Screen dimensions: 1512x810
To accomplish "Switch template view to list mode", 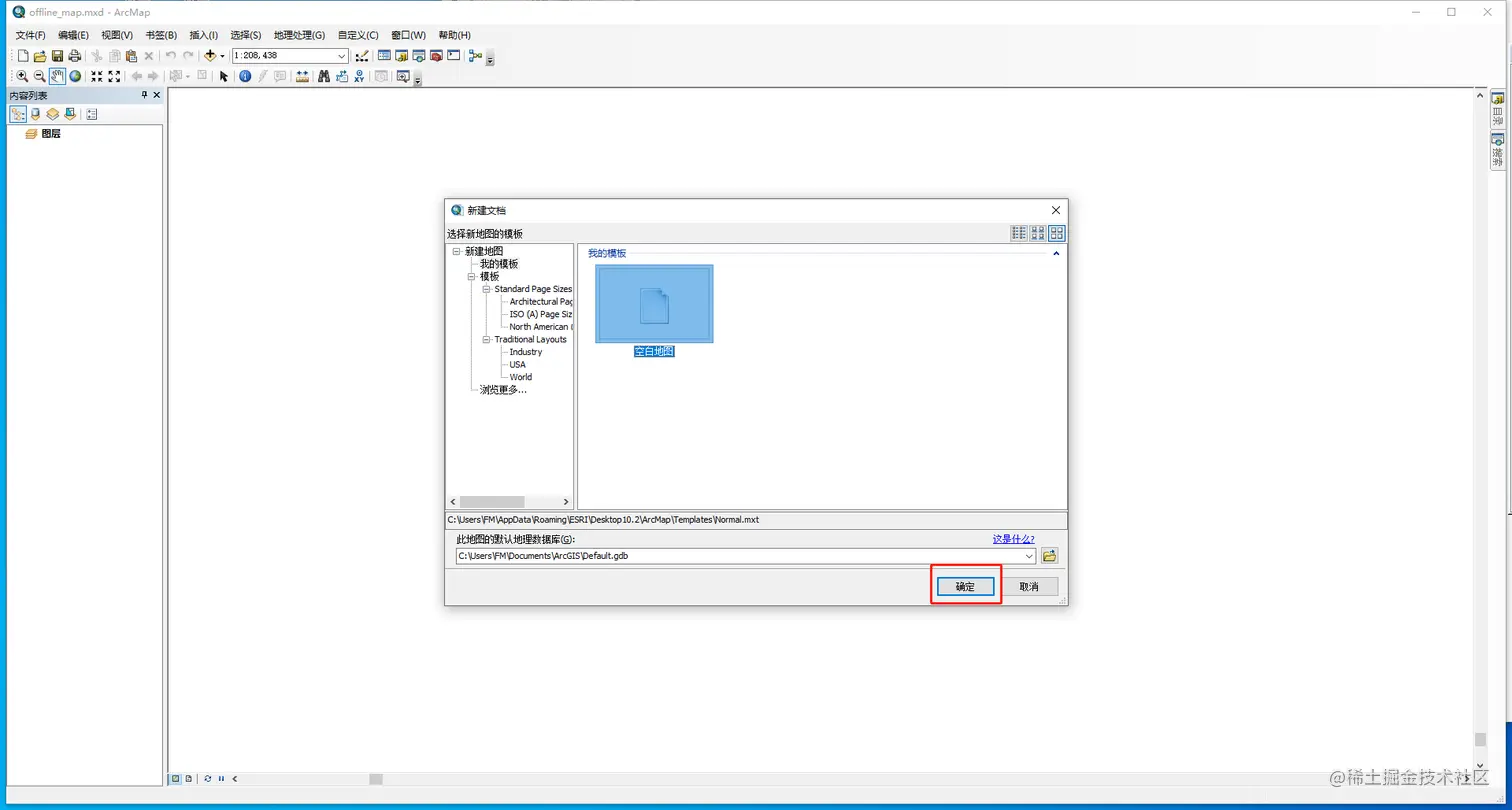I will click(x=1019, y=233).
